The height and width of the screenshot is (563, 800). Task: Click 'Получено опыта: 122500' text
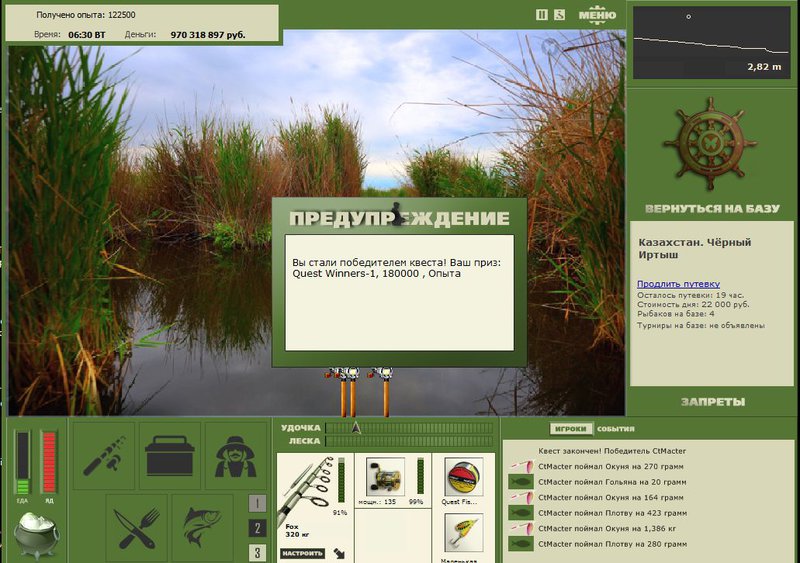tap(86, 15)
